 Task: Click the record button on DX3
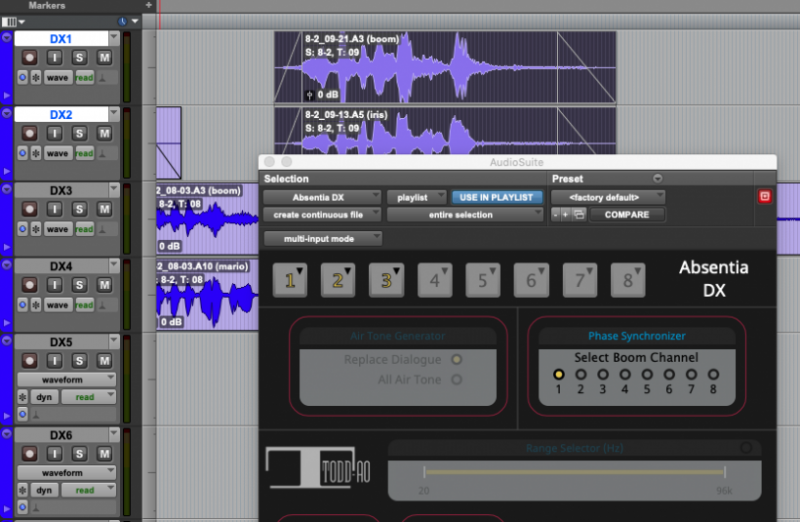29,209
